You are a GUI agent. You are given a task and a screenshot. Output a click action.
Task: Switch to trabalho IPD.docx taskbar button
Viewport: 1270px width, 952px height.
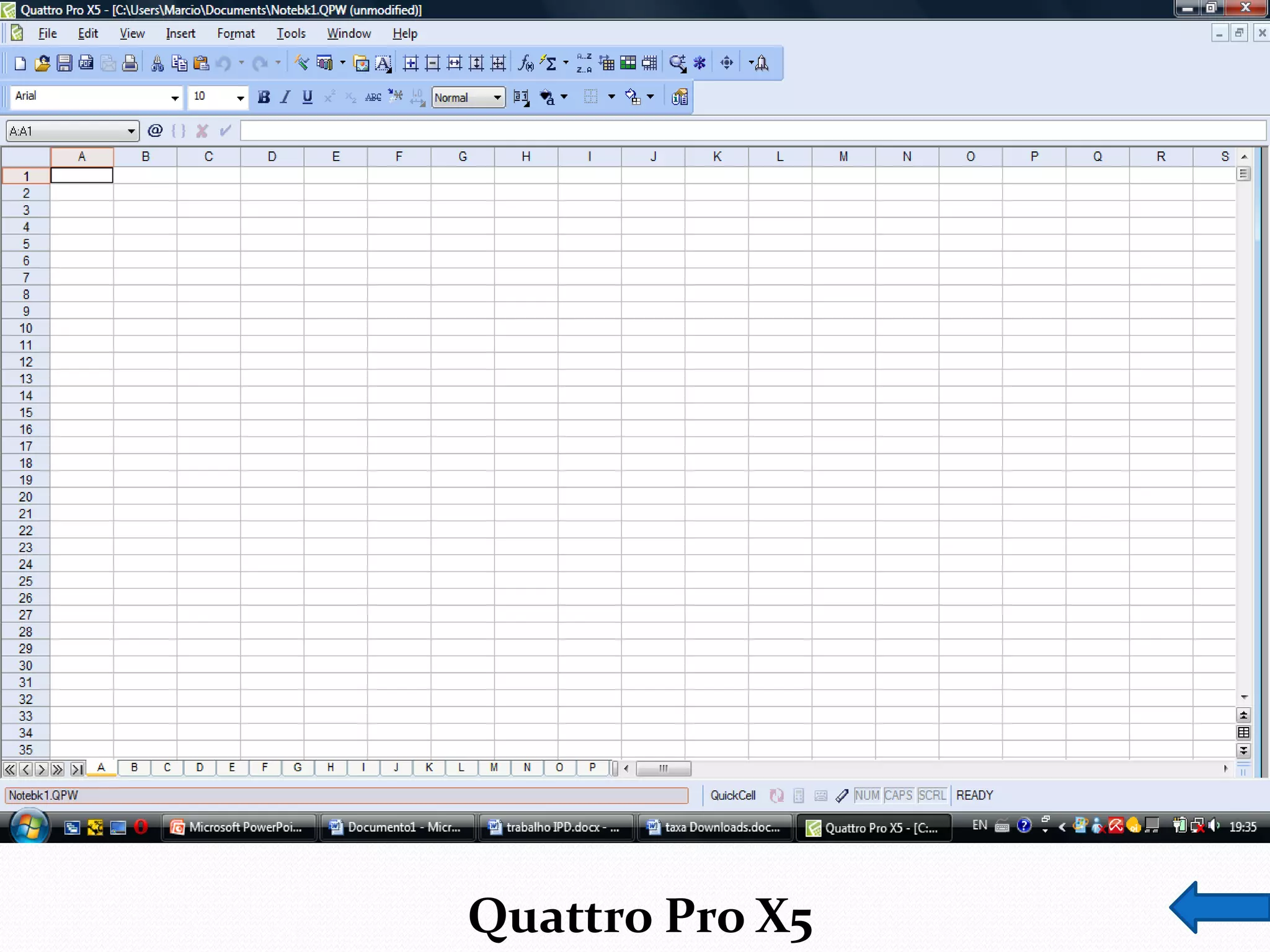click(x=556, y=827)
